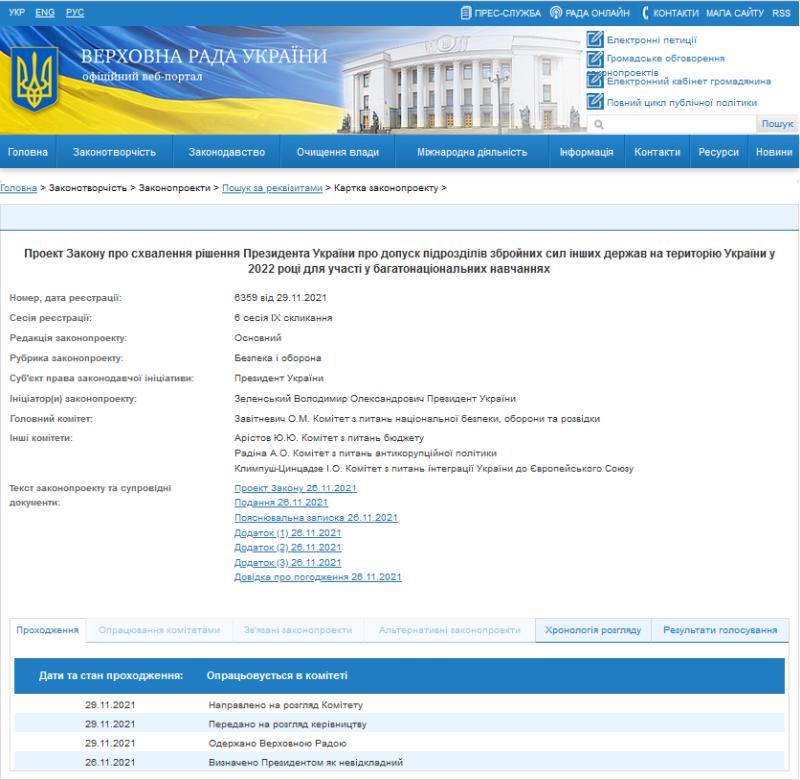Open ПРЕС-СЛУЖБА link
The width and height of the screenshot is (800, 780).
[507, 13]
